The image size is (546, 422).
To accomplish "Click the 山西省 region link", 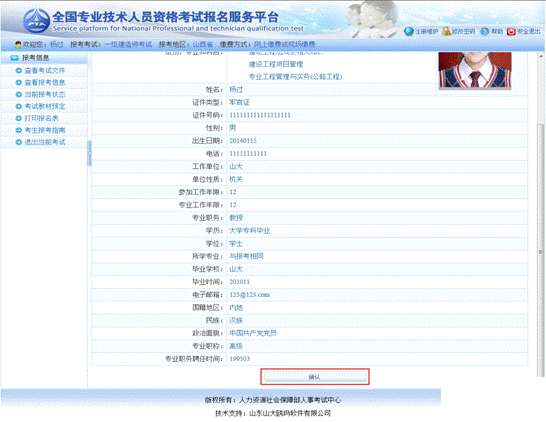I will coord(202,45).
